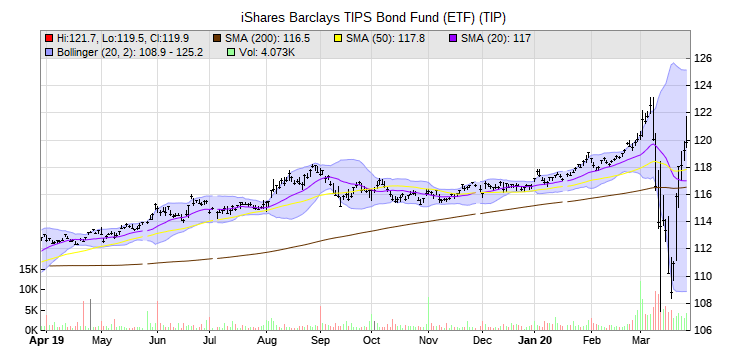Click the green Vol legend swatch

230,52
